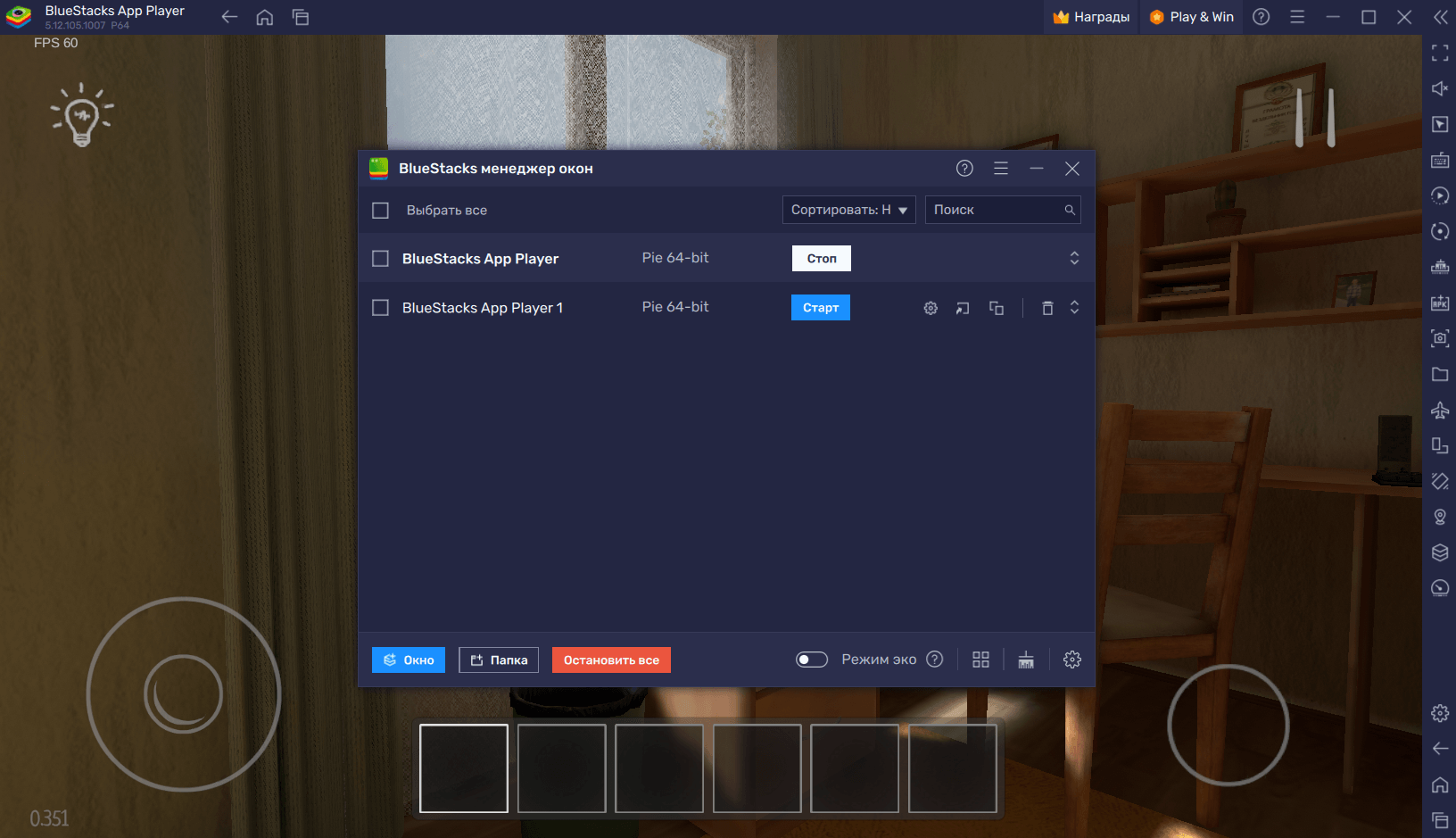Image resolution: width=1456 pixels, height=838 pixels.
Task: Click layers stack icon in sidebar
Action: 1440,552
